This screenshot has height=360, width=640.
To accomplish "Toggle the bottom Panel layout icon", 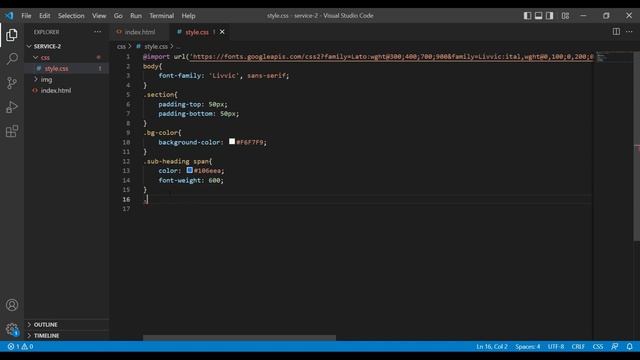I will (x=538, y=16).
